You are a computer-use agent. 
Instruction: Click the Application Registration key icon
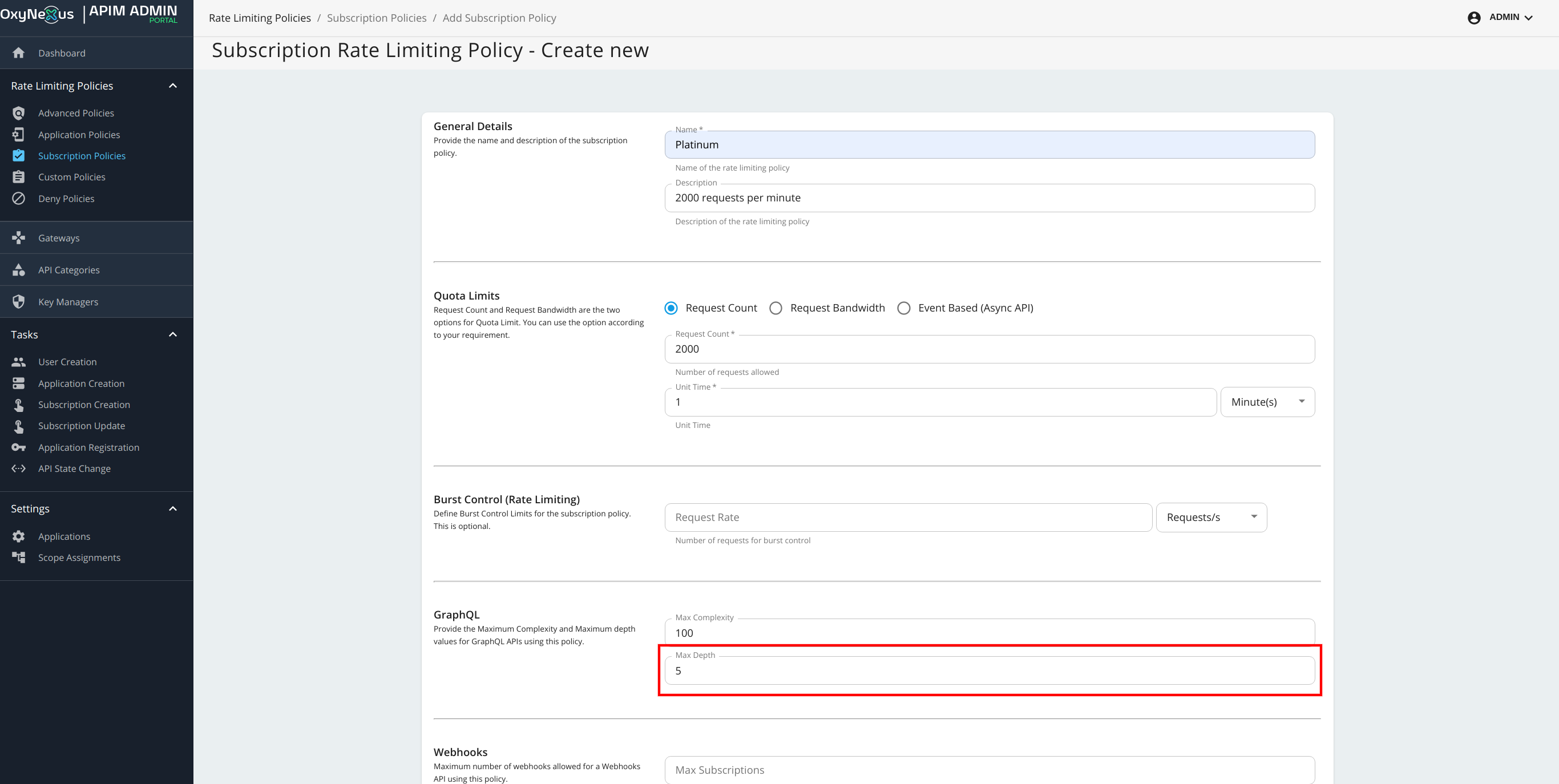click(x=18, y=448)
